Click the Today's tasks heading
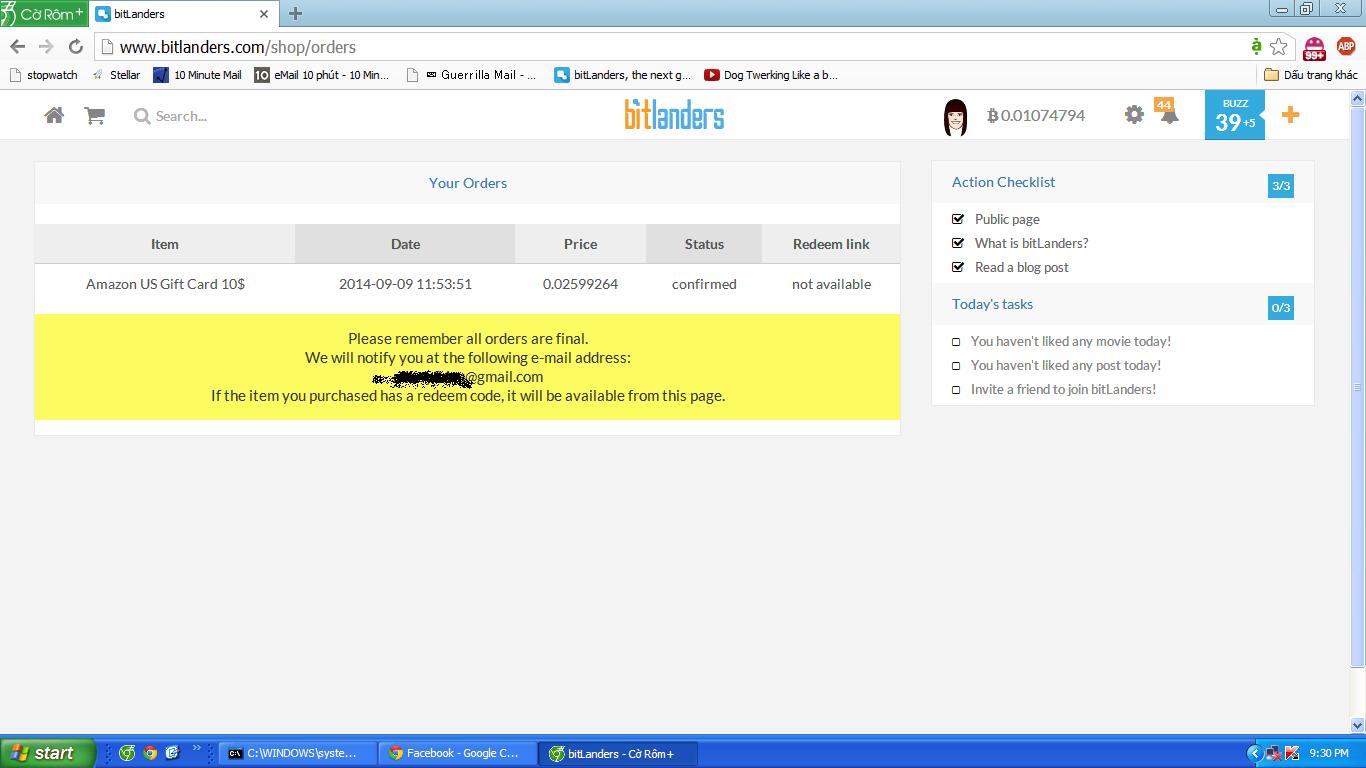1366x768 pixels. (x=992, y=304)
